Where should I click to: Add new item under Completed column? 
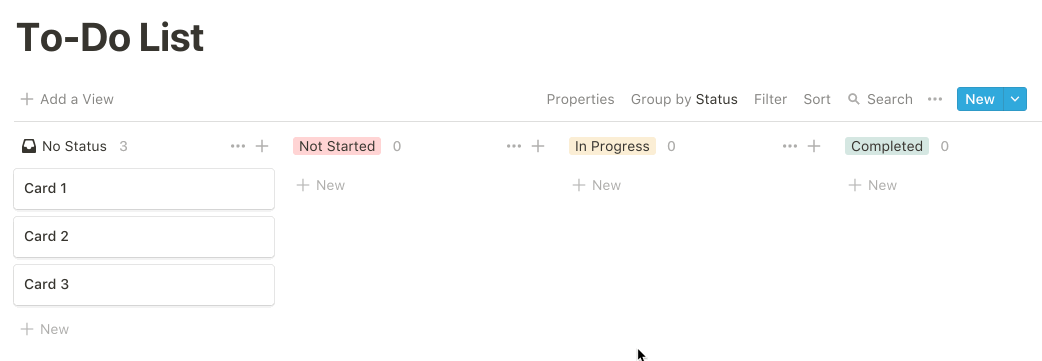(873, 185)
